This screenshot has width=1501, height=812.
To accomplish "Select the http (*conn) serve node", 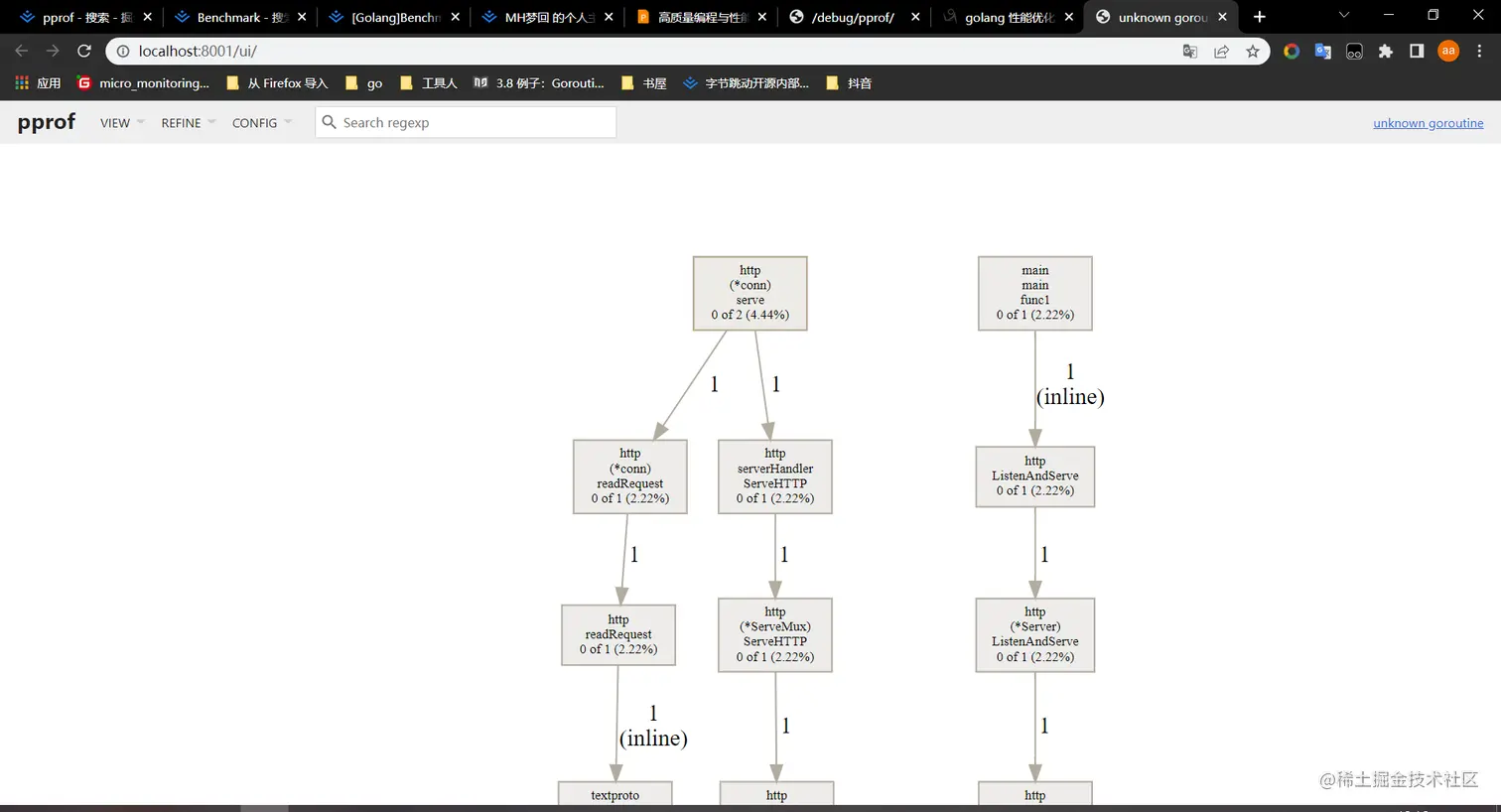I will click(x=750, y=293).
